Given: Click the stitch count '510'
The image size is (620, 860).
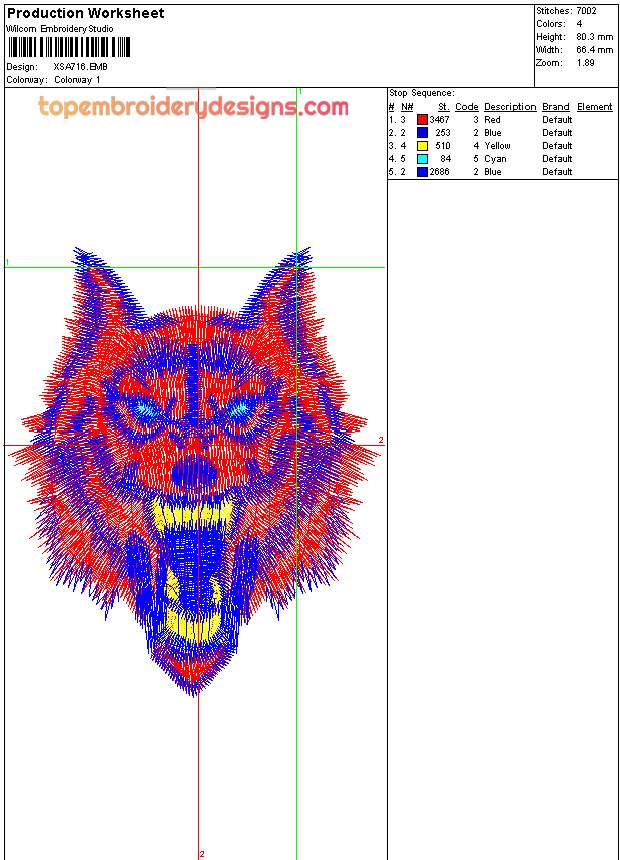Looking at the screenshot, I should 443,146.
